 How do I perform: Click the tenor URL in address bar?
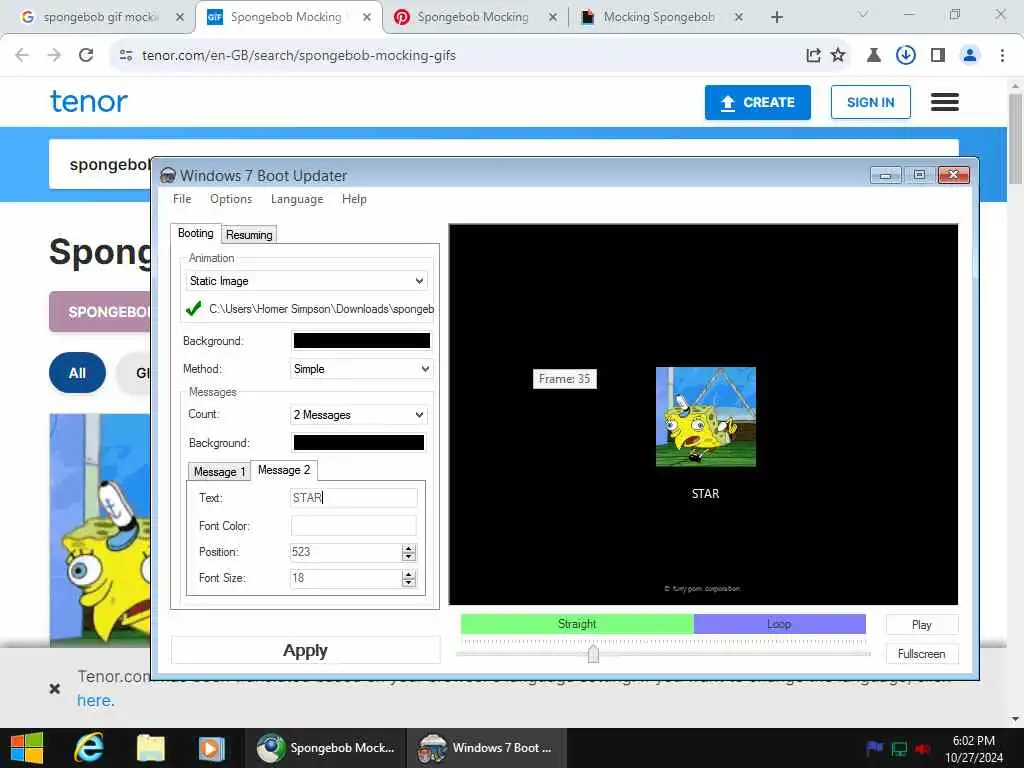coord(299,56)
